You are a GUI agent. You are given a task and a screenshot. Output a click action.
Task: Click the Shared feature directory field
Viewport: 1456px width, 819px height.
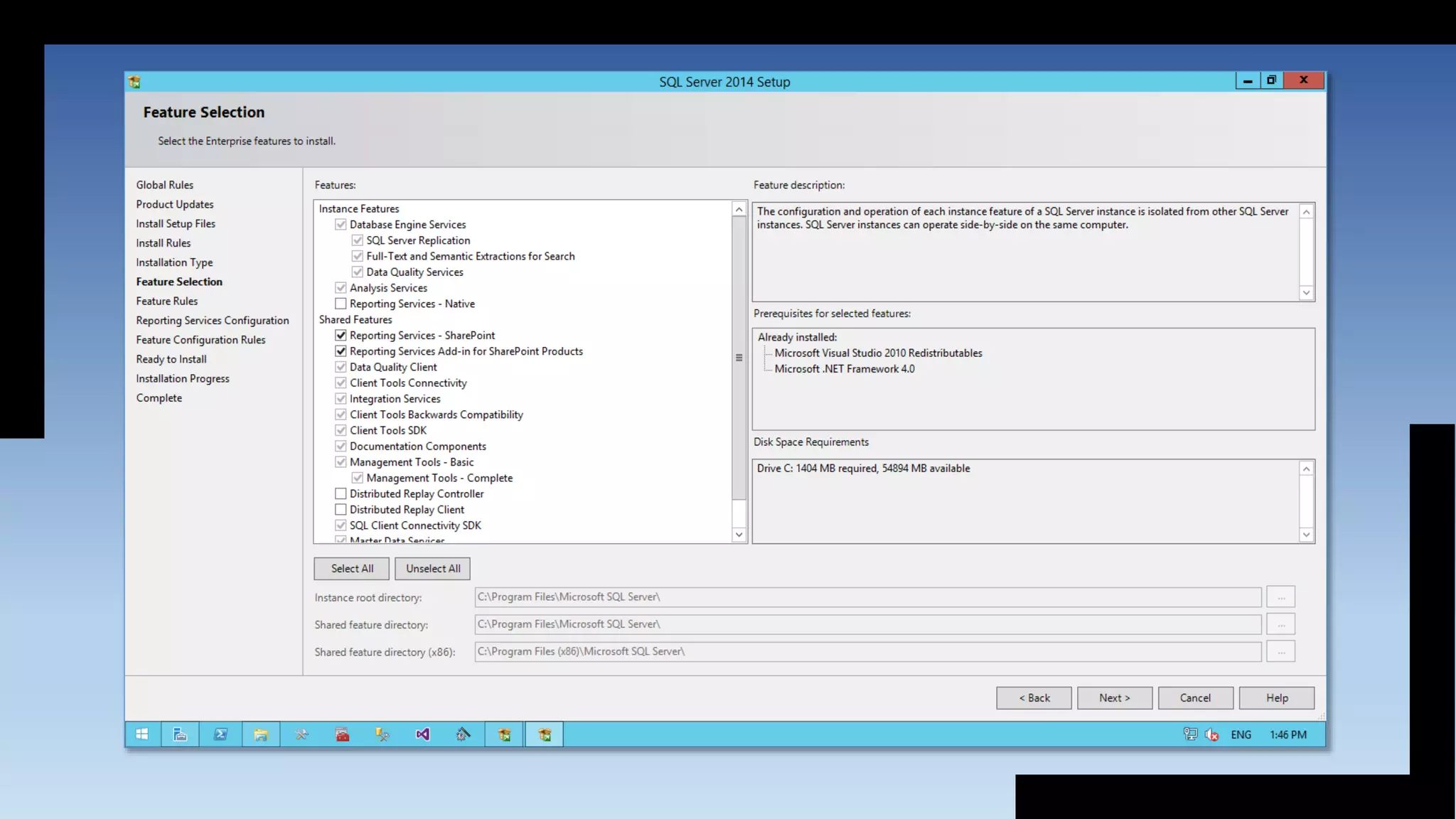click(867, 624)
